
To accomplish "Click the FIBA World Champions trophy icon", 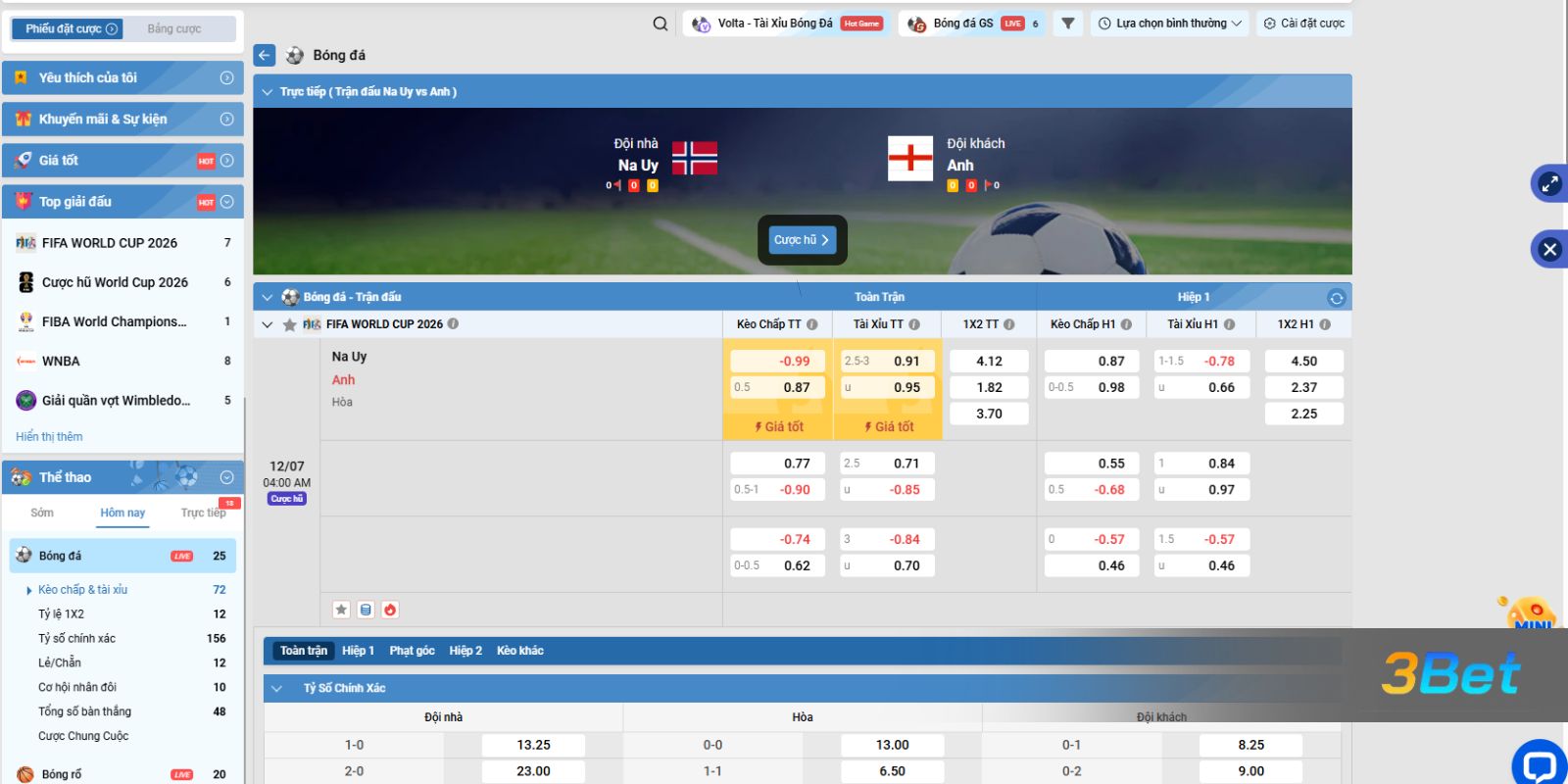I will click(x=26, y=321).
